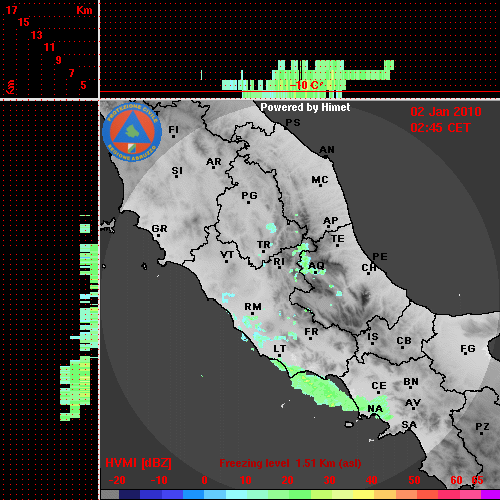Click the city marker labeled VT
This screenshot has height=500, width=500.
227,256
